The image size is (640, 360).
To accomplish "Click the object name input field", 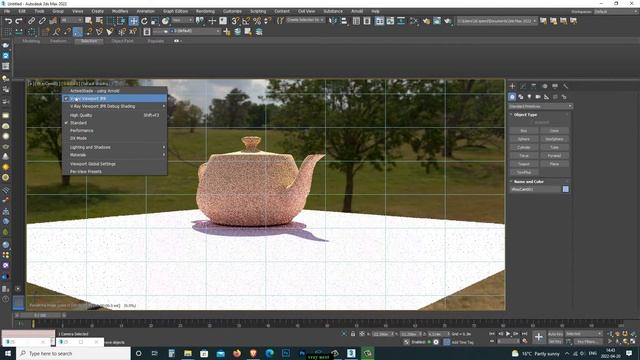I will point(536,189).
